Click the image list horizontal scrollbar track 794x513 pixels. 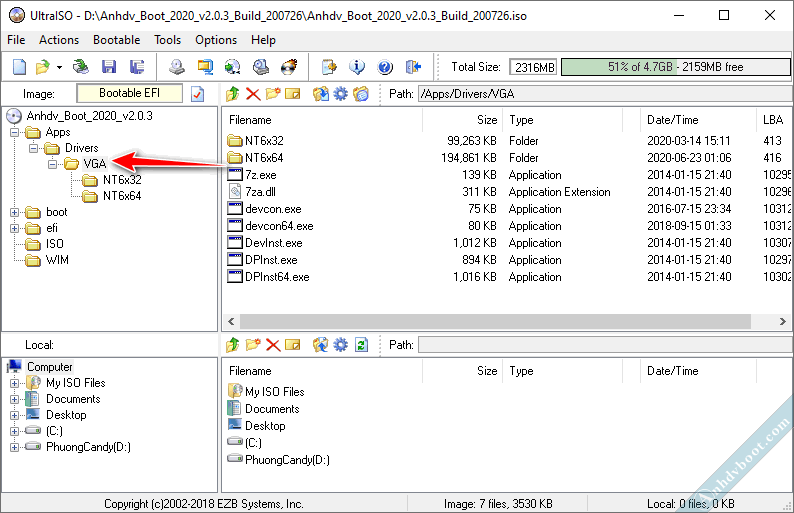pos(495,321)
